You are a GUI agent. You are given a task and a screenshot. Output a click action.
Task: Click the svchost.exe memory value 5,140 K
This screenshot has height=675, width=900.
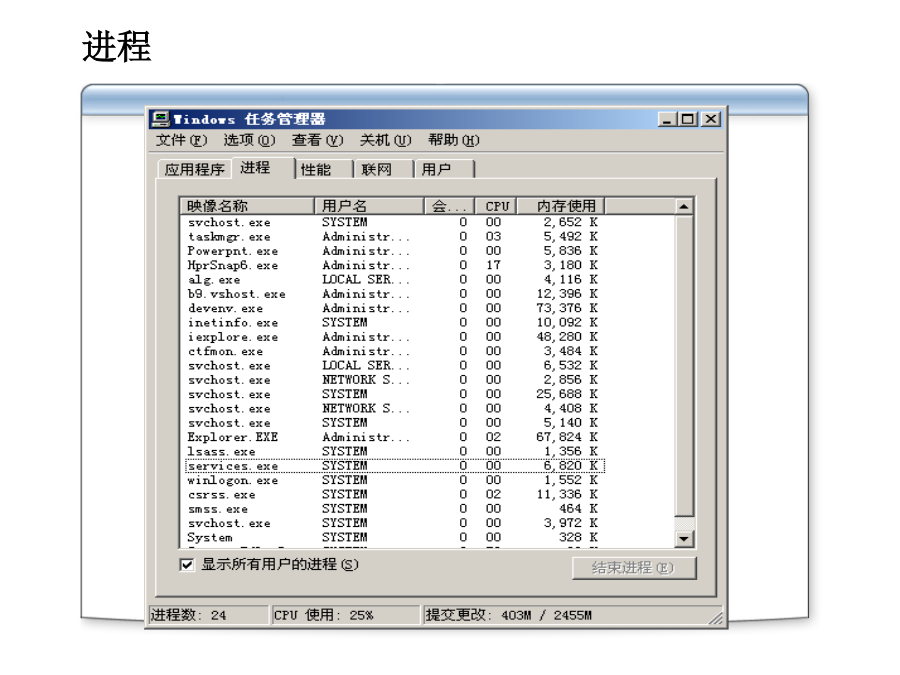571,423
